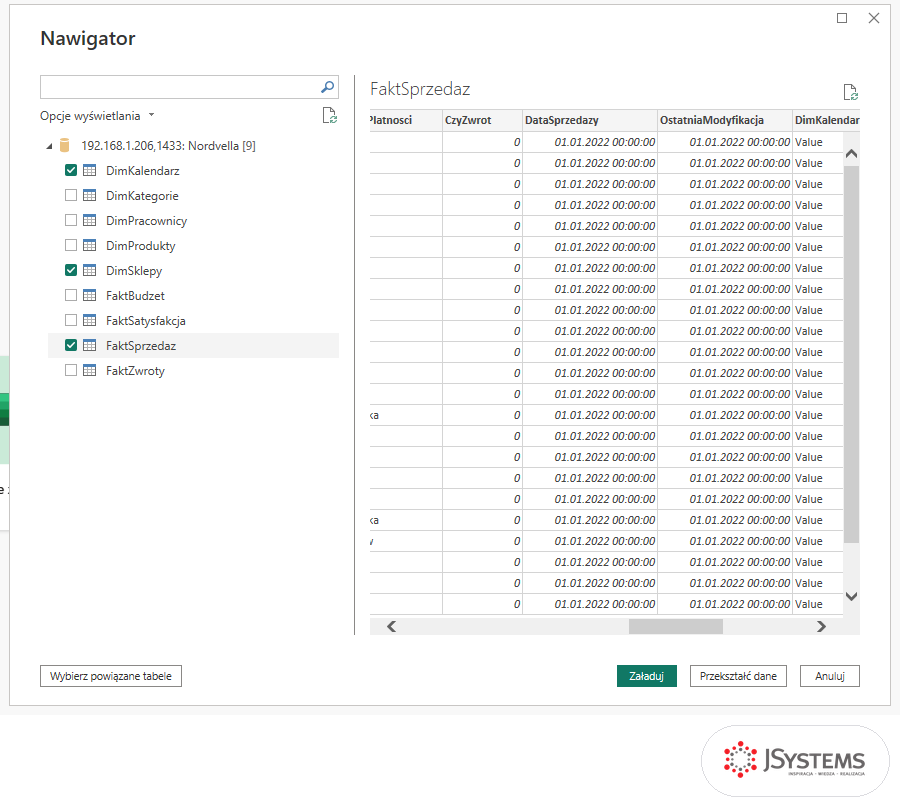This screenshot has width=900, height=807.
Task: Click the DataSprzedazy column header
Action: (589, 120)
